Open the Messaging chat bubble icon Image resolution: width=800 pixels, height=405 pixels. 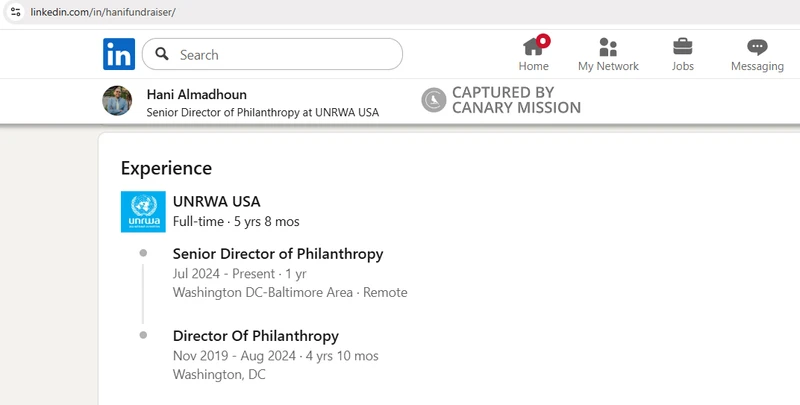tap(757, 47)
